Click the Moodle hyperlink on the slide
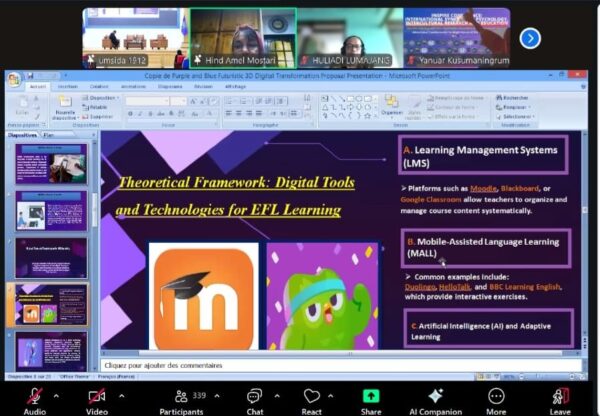Screen dimensions: 600x416 [x=484, y=189]
